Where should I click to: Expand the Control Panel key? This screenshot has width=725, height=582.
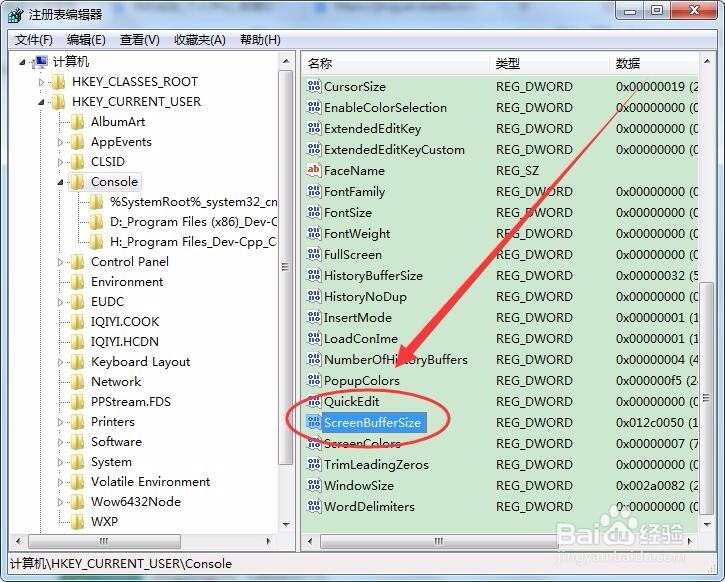[x=60, y=262]
